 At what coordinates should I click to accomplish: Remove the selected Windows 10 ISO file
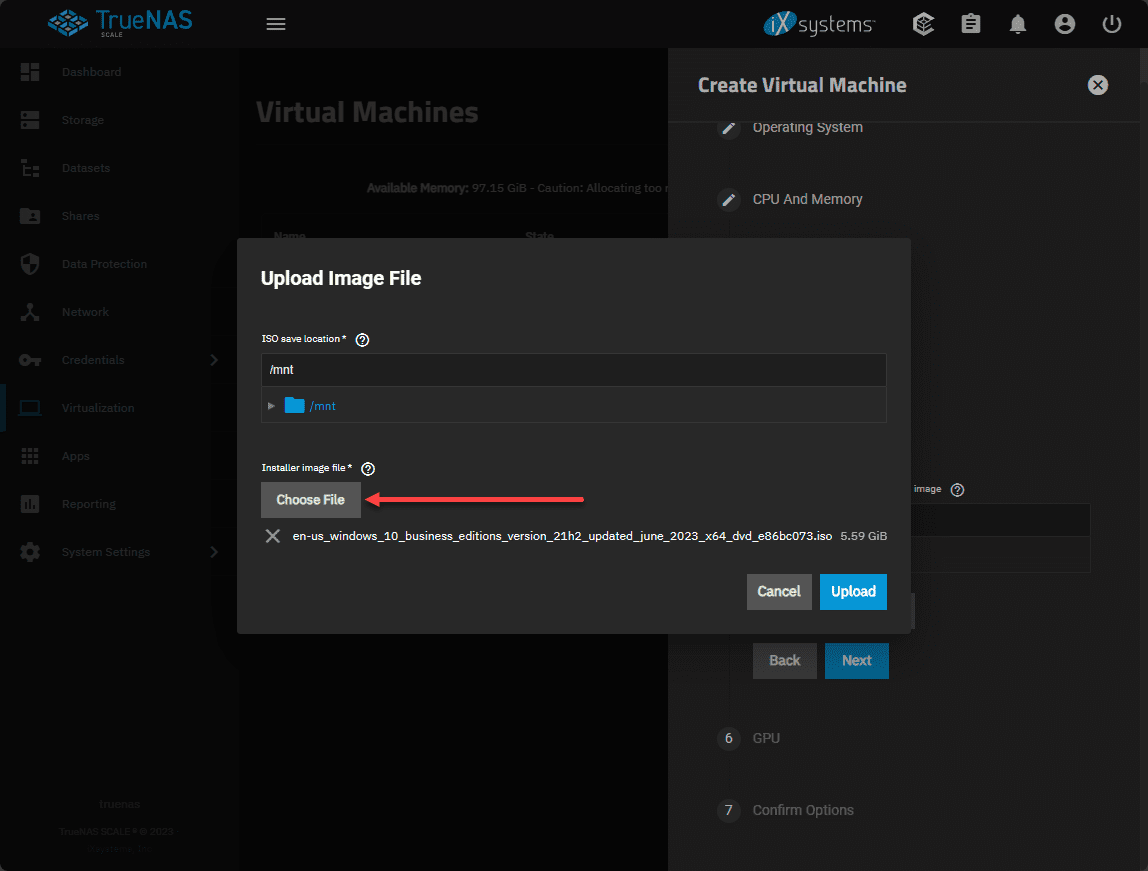coord(272,536)
